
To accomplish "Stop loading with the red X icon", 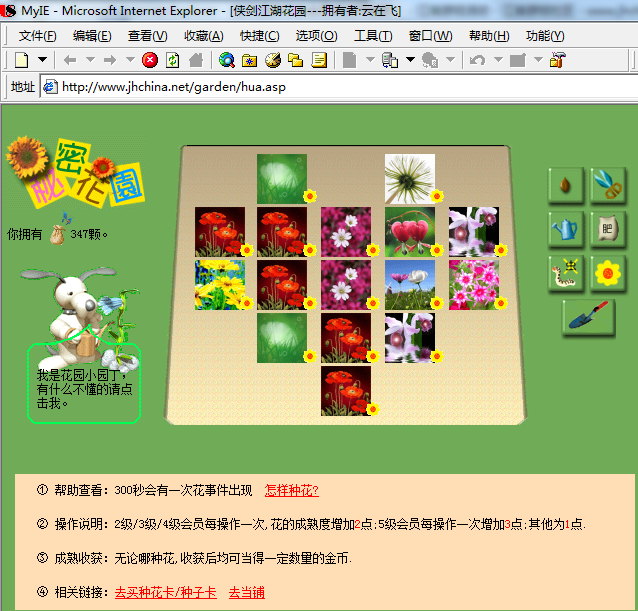I will coord(150,60).
